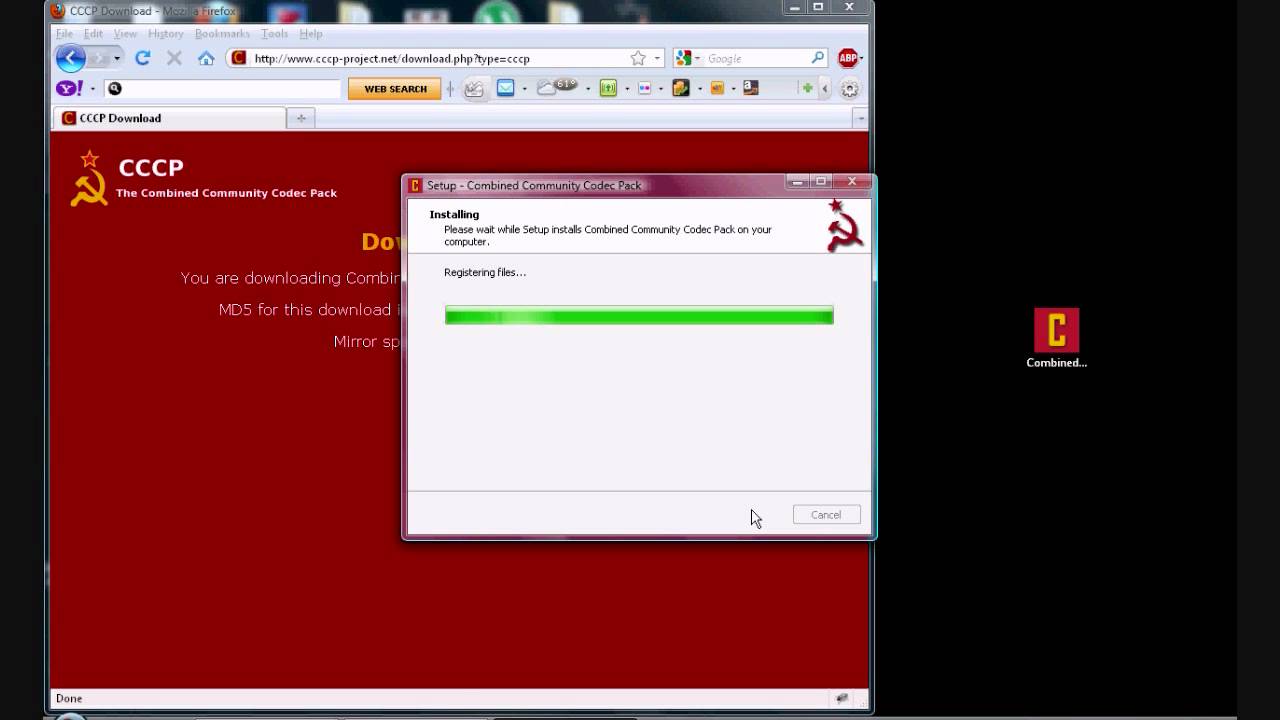The image size is (1280, 720).
Task: Open Yahoo Mail envelope icon
Action: click(506, 88)
